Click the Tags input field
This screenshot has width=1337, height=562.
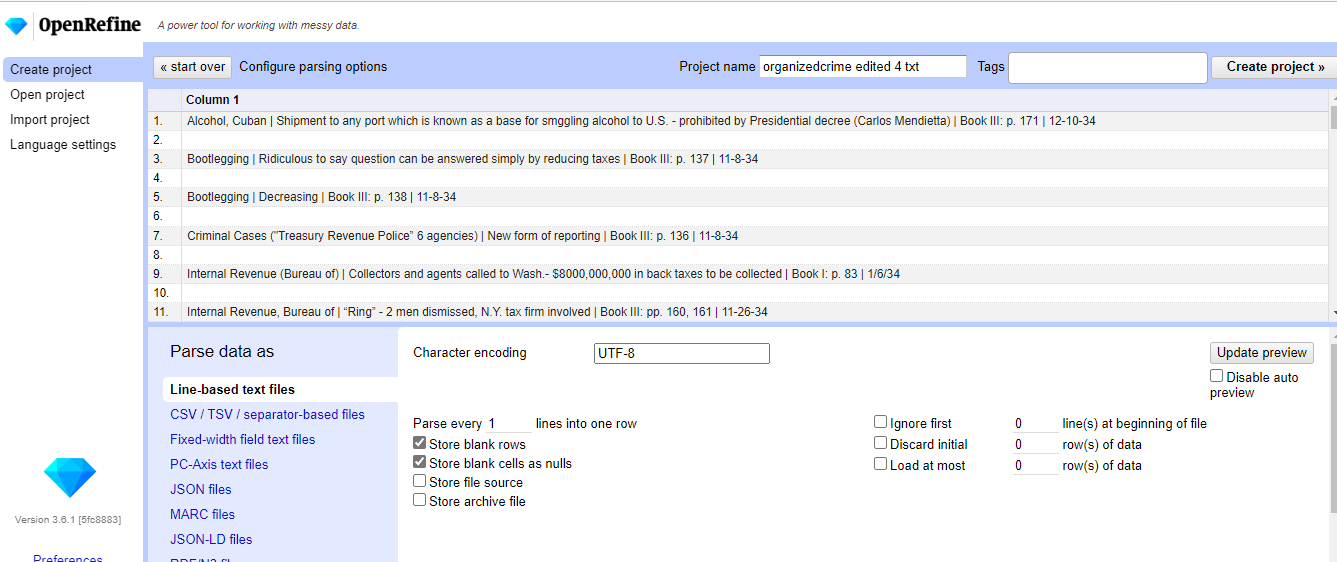1108,67
